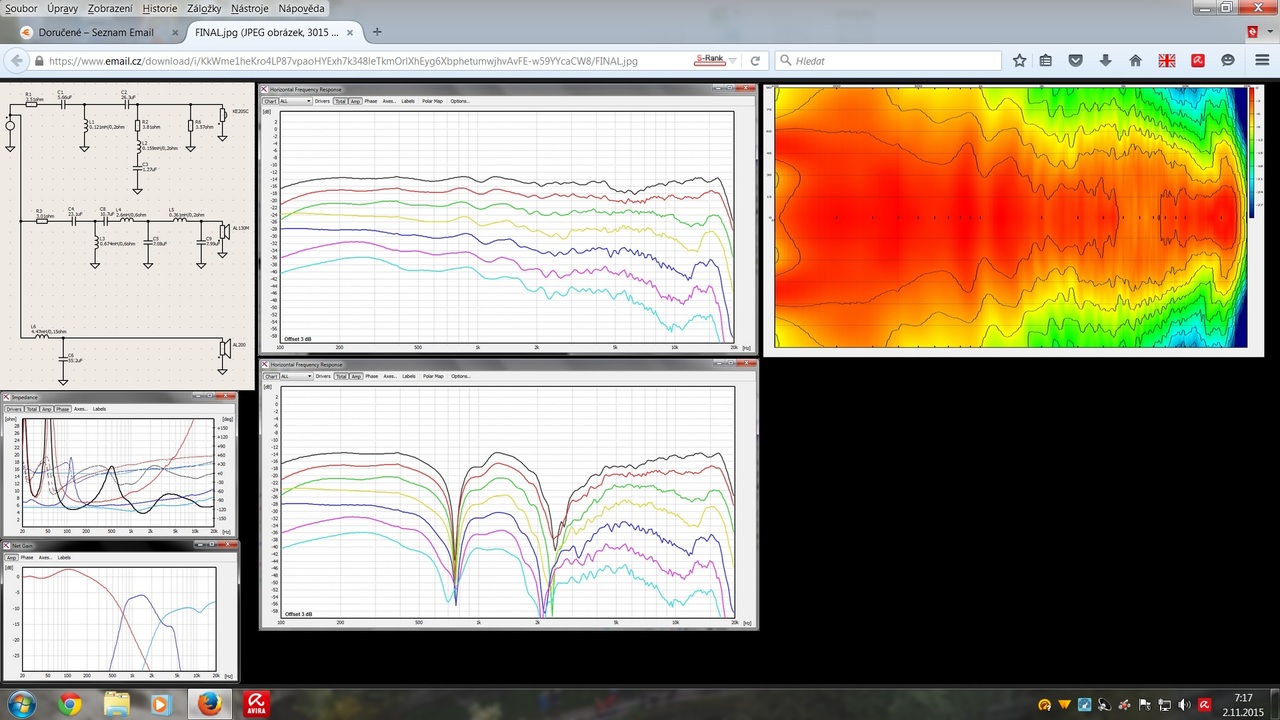This screenshot has width=1280, height=720.
Task: Open the Historie menu
Action: pos(159,8)
